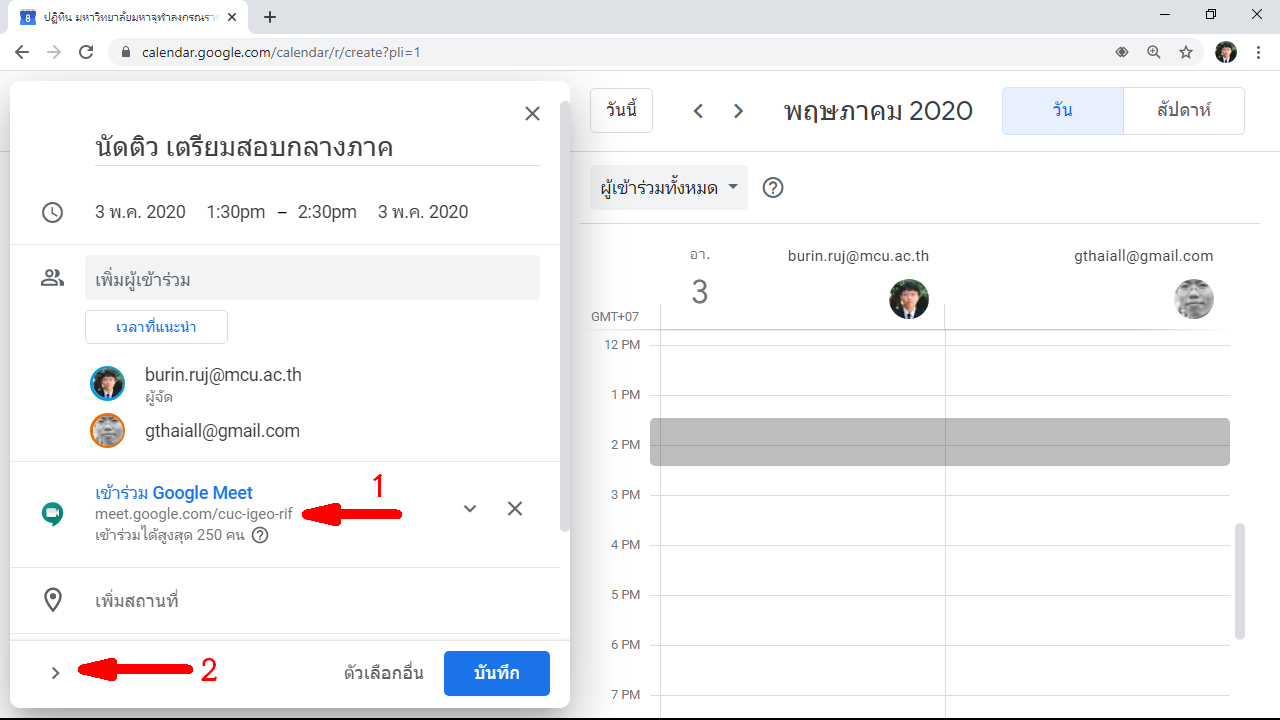Switch to วัน day view
The image size is (1280, 720).
tap(1062, 111)
